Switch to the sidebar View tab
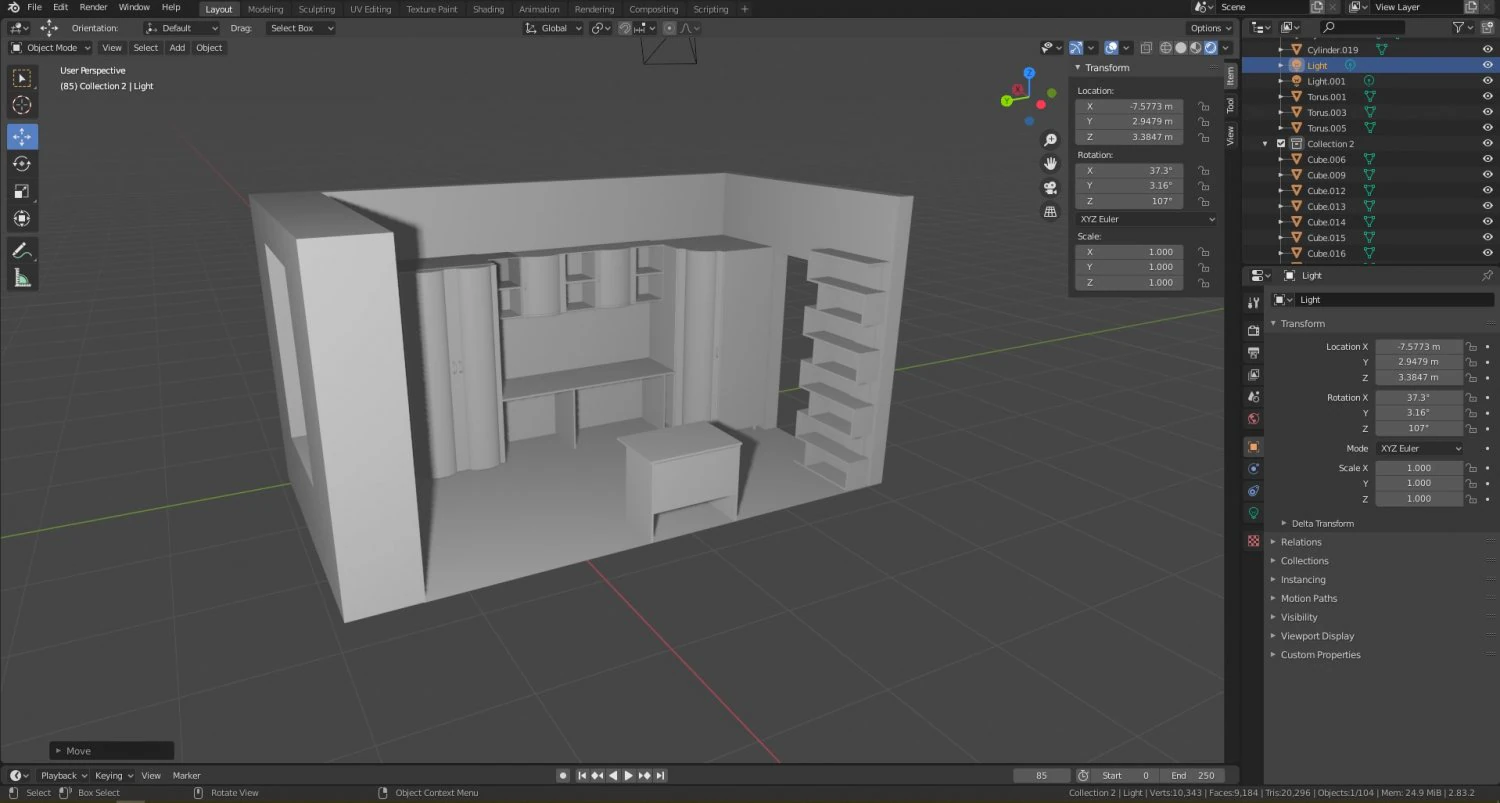1500x803 pixels. 1231,135
